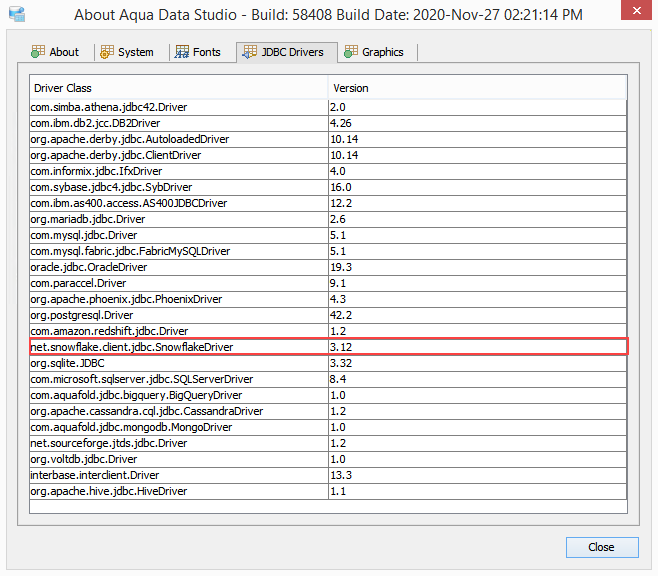
Task: Click the JDBC Drivers tab icon
Action: [x=250, y=52]
